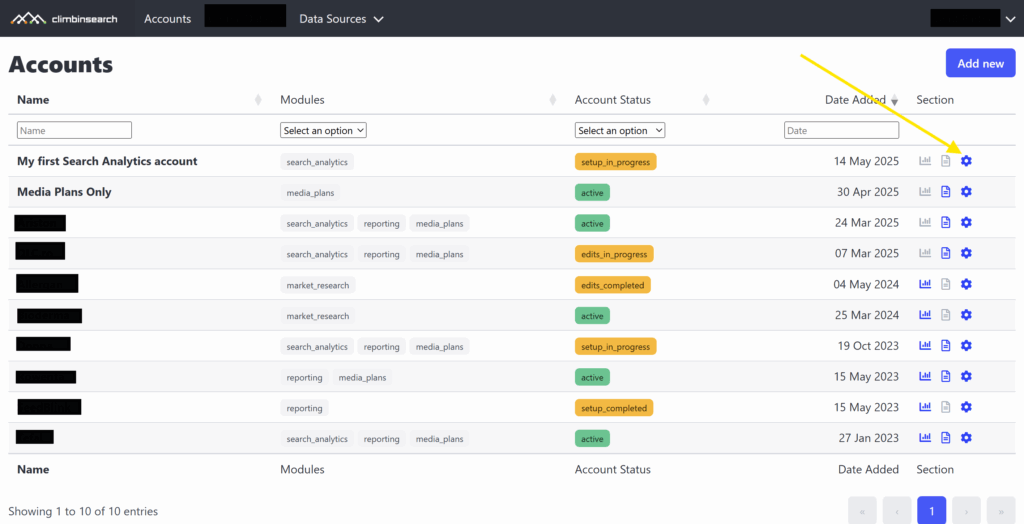Open document icon in 15 May 2023 active row
The height and width of the screenshot is (524, 1024).
pyautogui.click(x=946, y=377)
